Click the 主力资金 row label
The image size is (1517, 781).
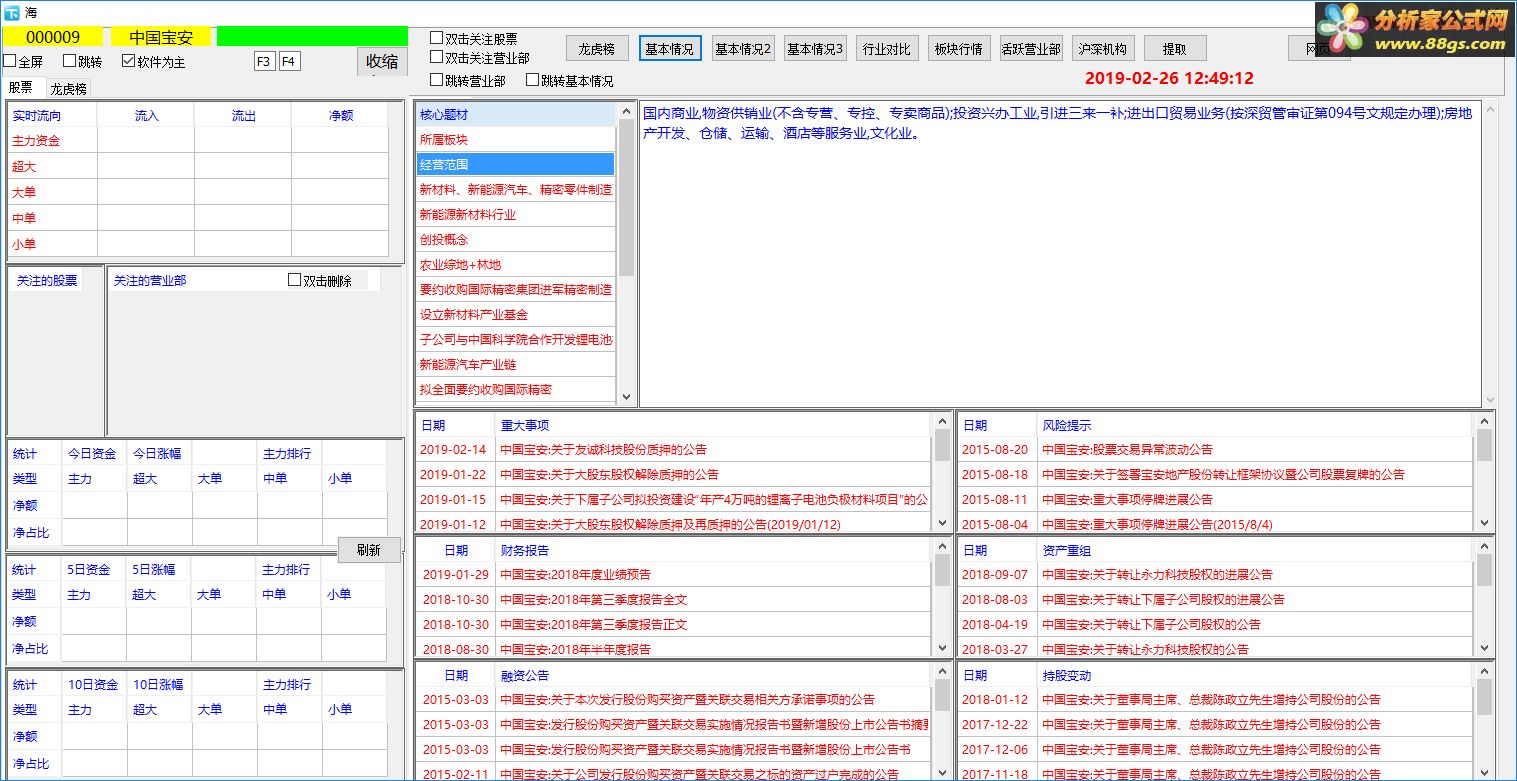pyautogui.click(x=36, y=141)
